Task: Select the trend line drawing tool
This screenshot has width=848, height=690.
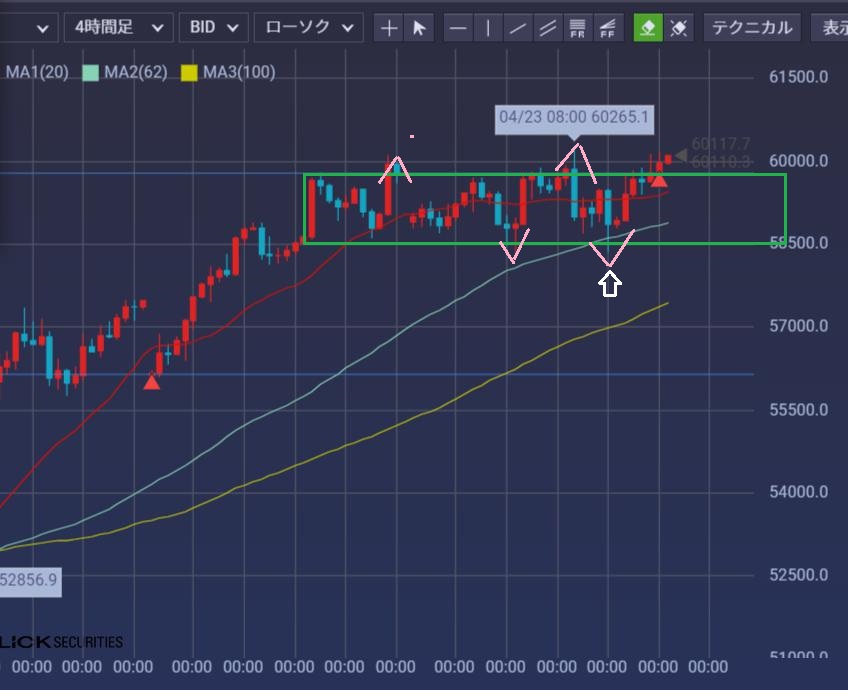Action: 518,28
